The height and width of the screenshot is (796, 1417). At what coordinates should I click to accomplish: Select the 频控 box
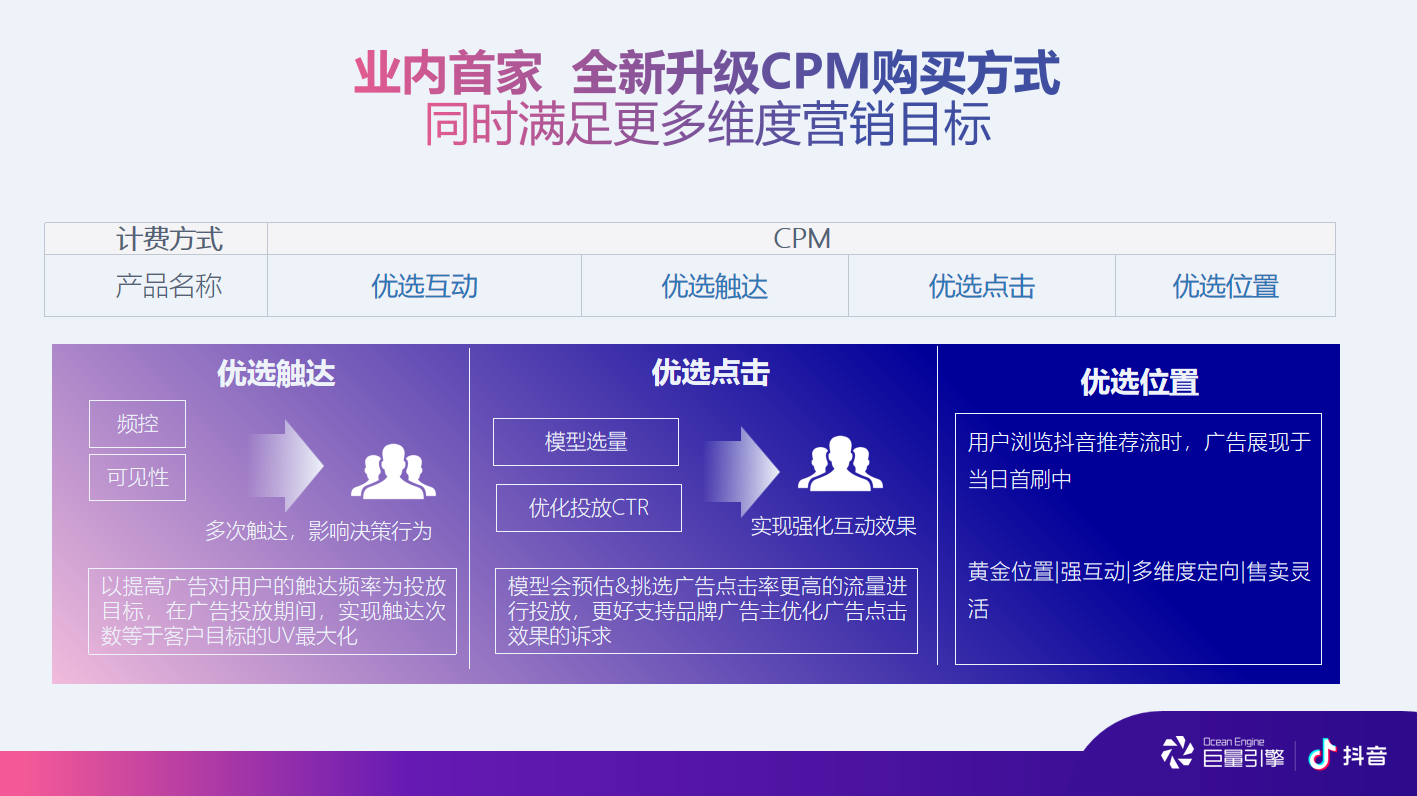(138, 424)
